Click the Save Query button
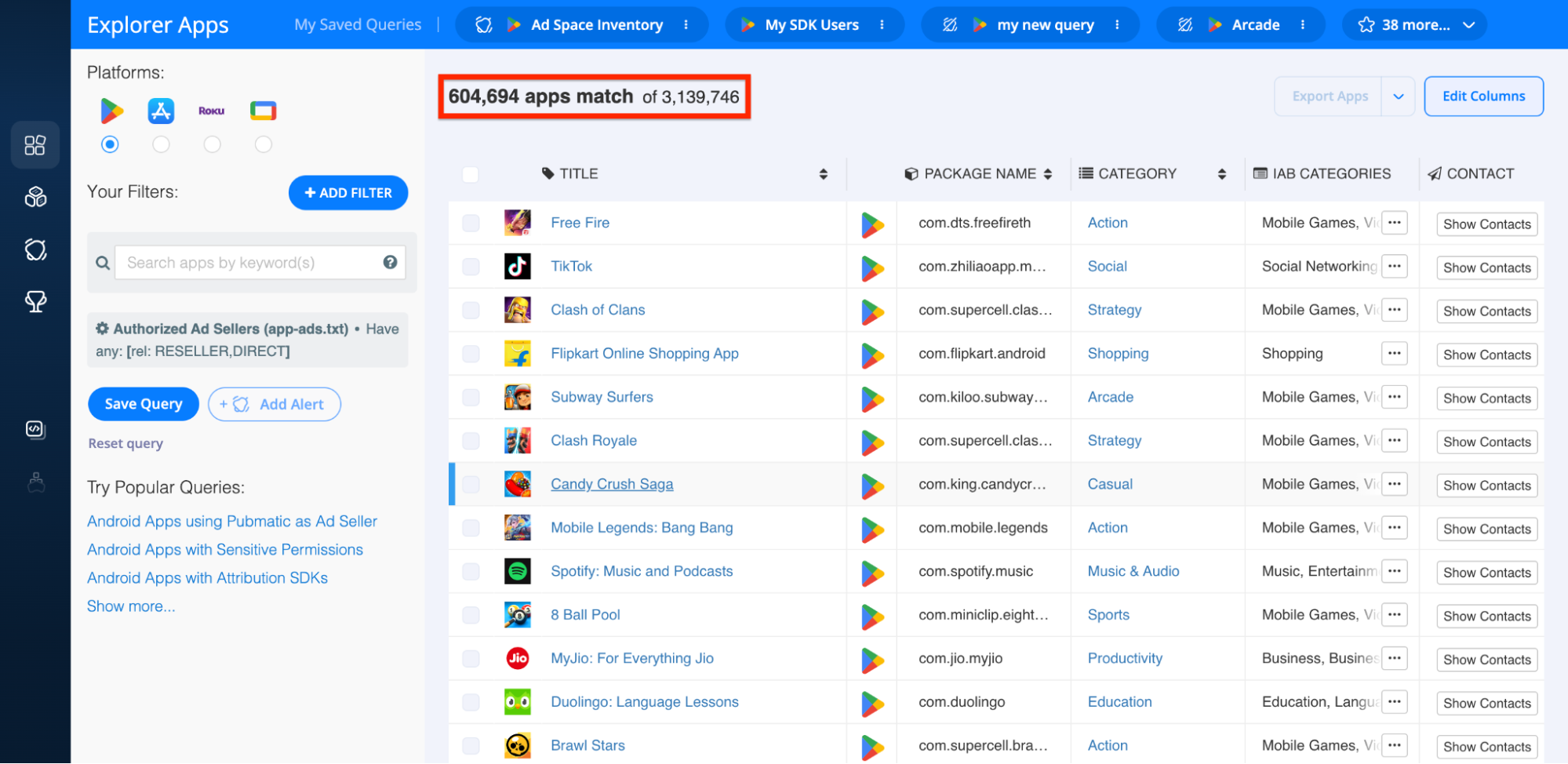Image resolution: width=1568 pixels, height=764 pixels. coord(144,404)
